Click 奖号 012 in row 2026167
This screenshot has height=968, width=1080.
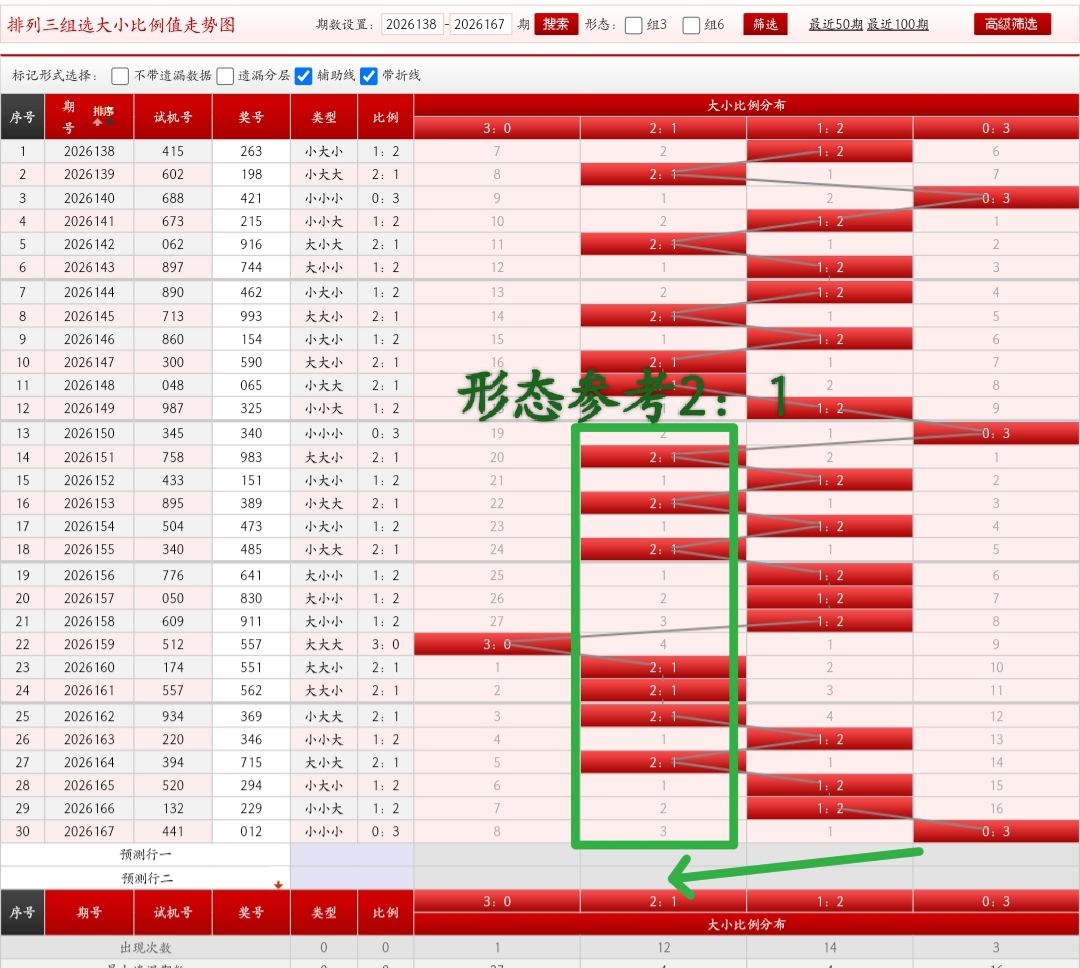(x=251, y=832)
